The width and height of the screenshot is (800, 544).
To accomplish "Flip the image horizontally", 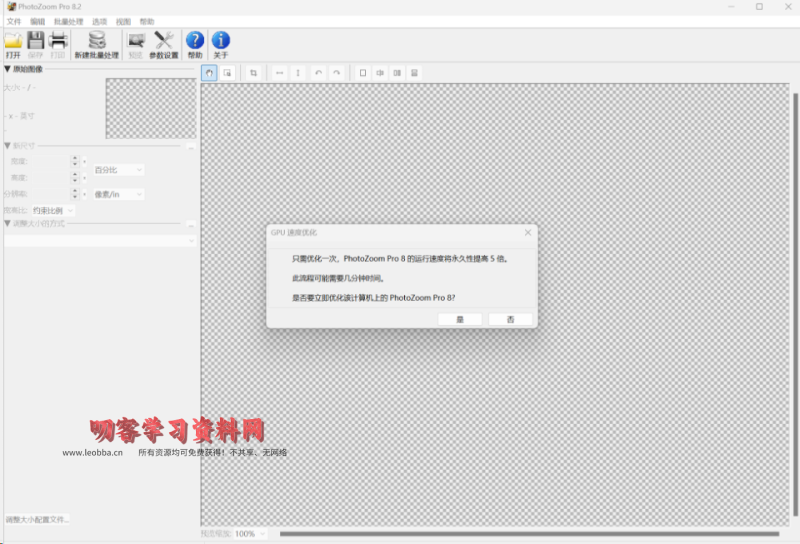I will point(280,73).
